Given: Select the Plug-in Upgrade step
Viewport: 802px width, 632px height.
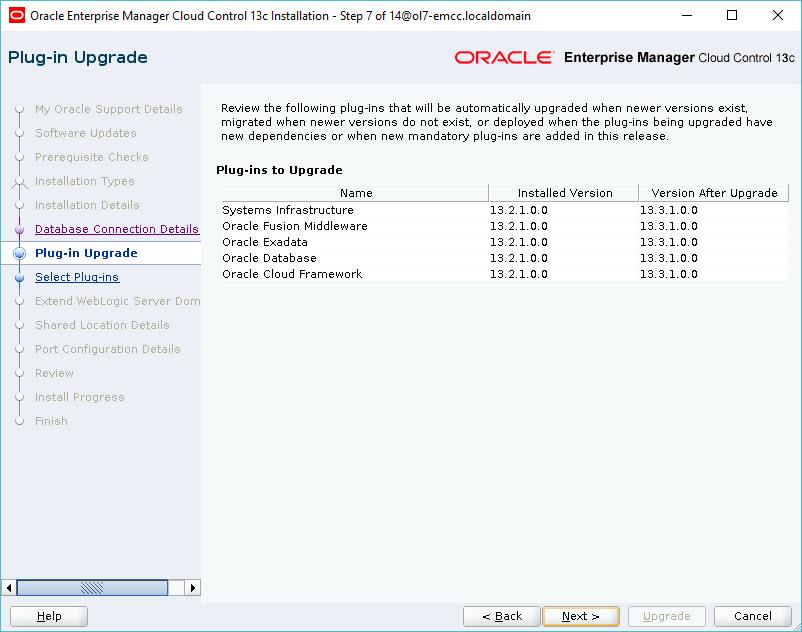Looking at the screenshot, I should tap(86, 253).
